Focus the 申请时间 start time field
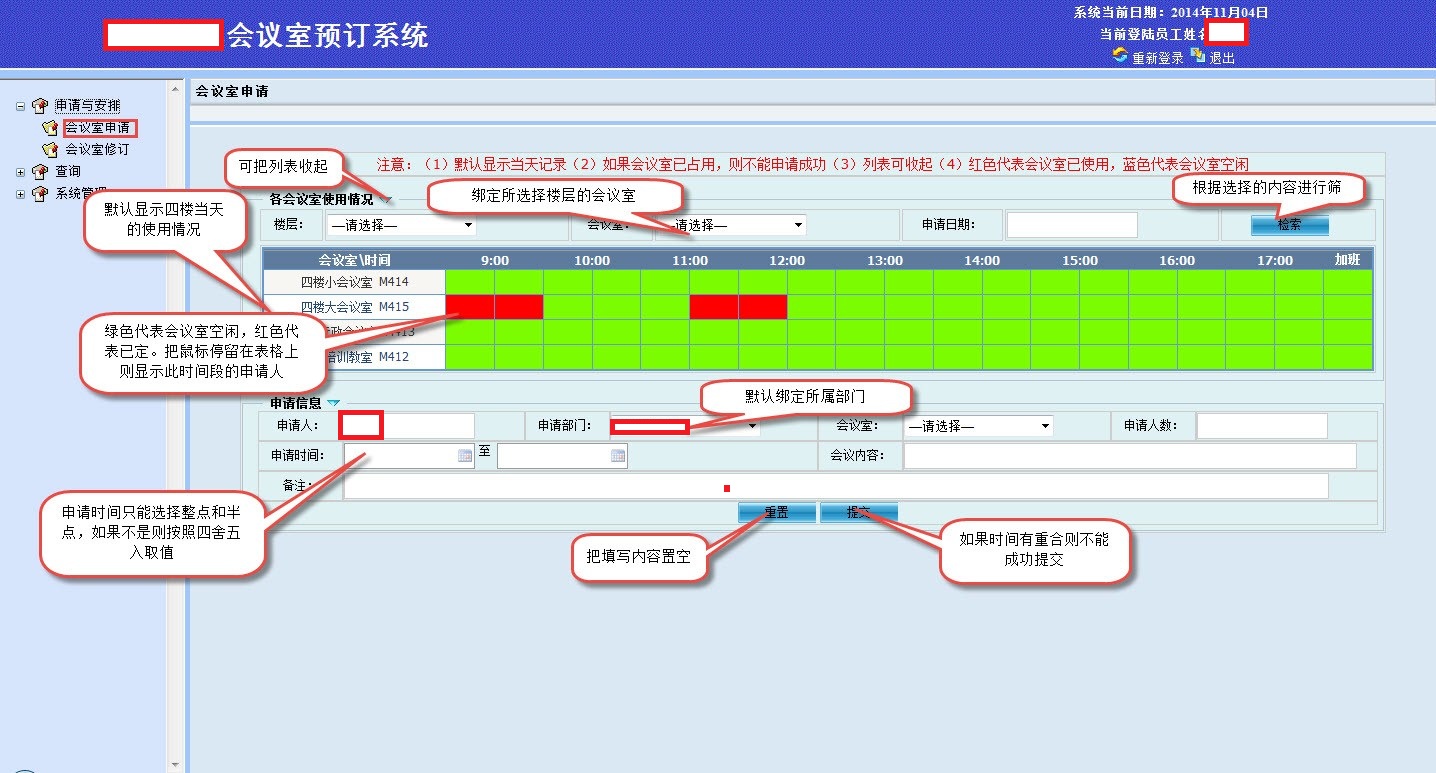1436x773 pixels. click(409, 456)
